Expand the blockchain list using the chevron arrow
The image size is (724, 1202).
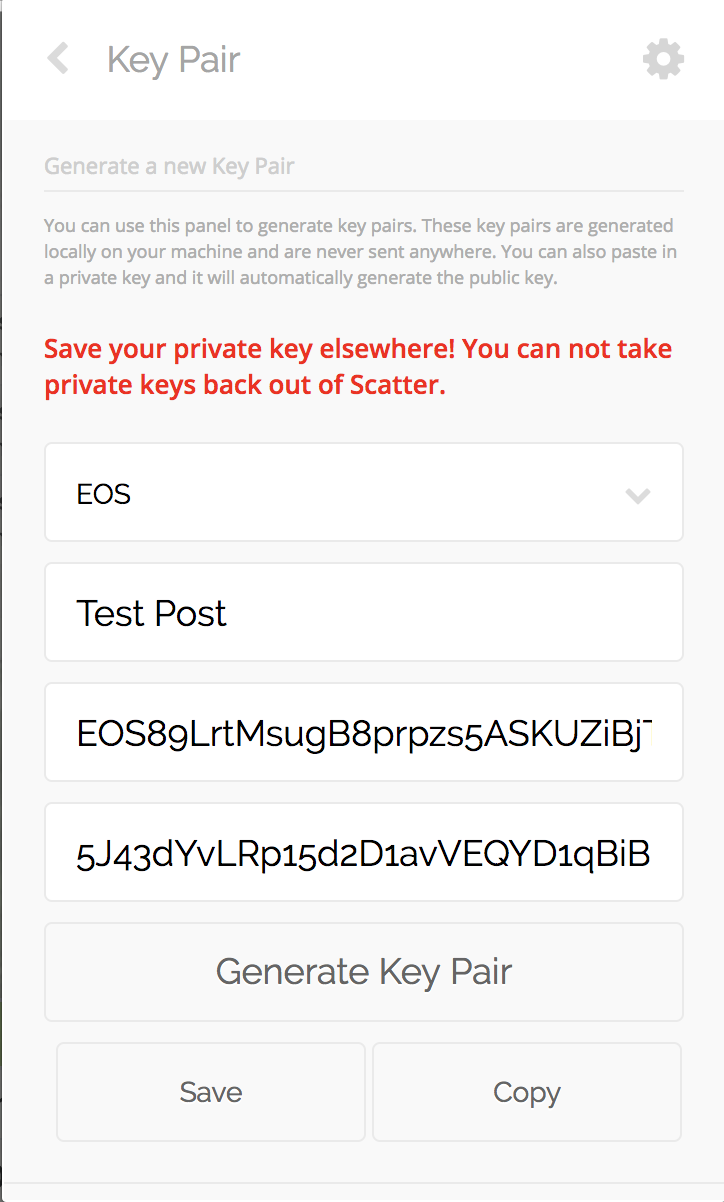(x=637, y=495)
